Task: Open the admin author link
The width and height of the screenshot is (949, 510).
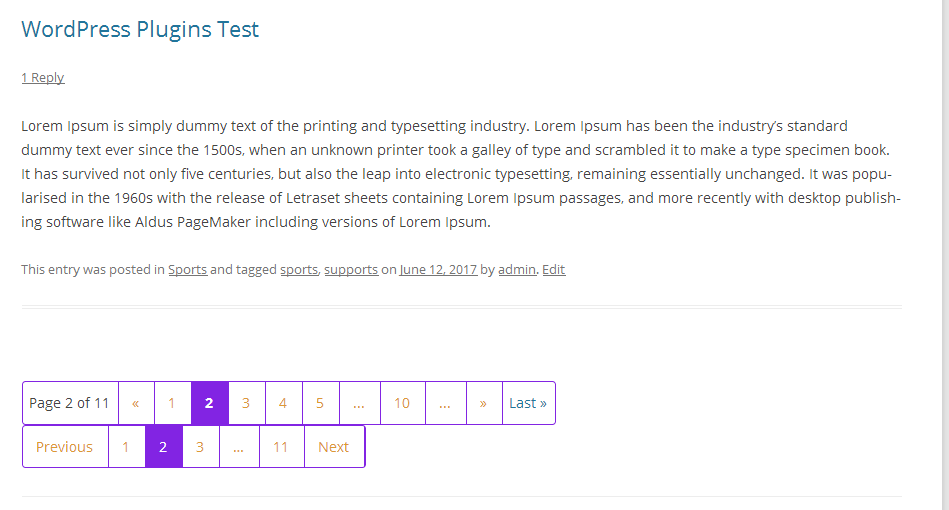Action: pyautogui.click(x=517, y=269)
